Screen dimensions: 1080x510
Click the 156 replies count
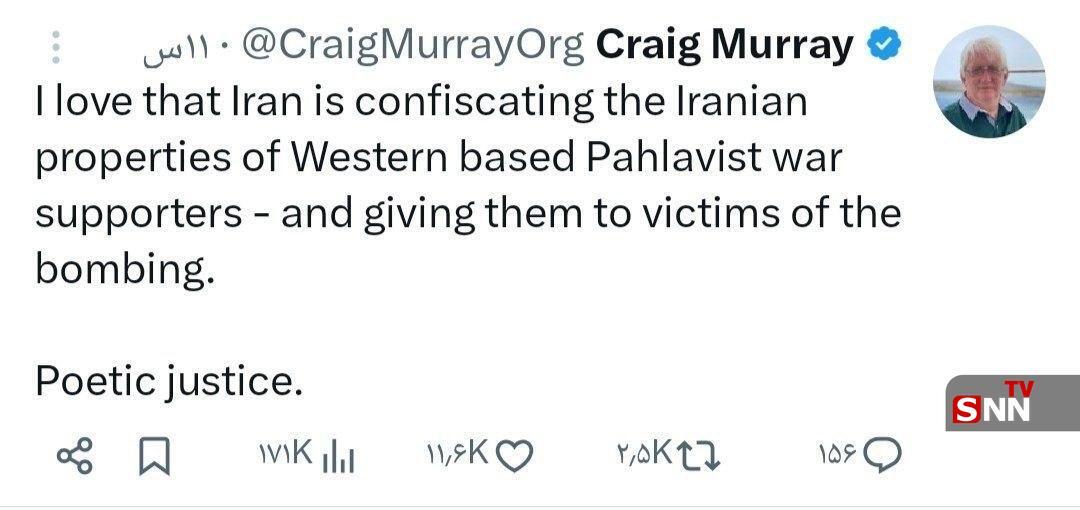(836, 456)
